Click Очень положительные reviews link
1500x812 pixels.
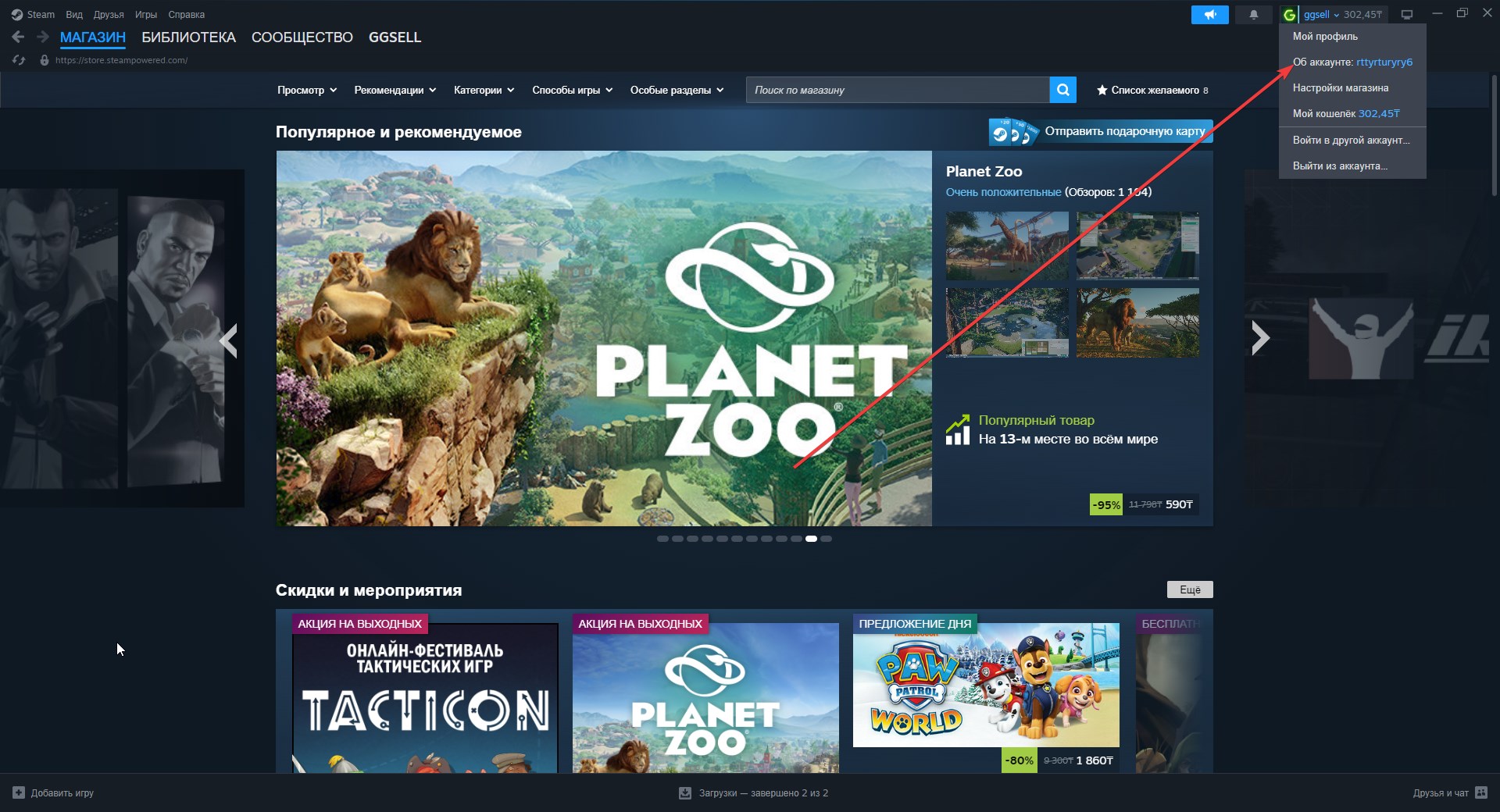(1003, 192)
